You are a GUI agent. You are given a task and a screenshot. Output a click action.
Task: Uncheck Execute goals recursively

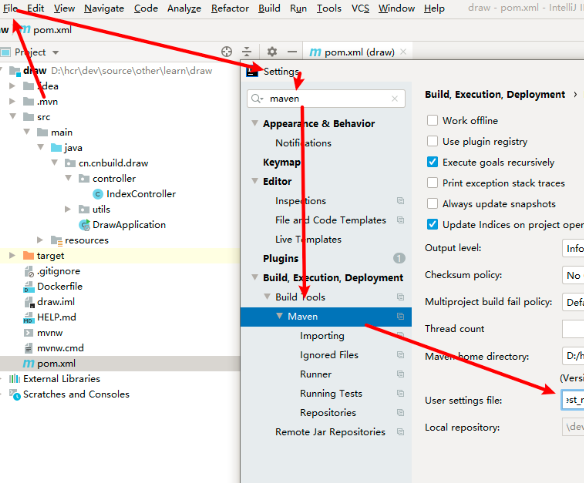click(x=432, y=162)
